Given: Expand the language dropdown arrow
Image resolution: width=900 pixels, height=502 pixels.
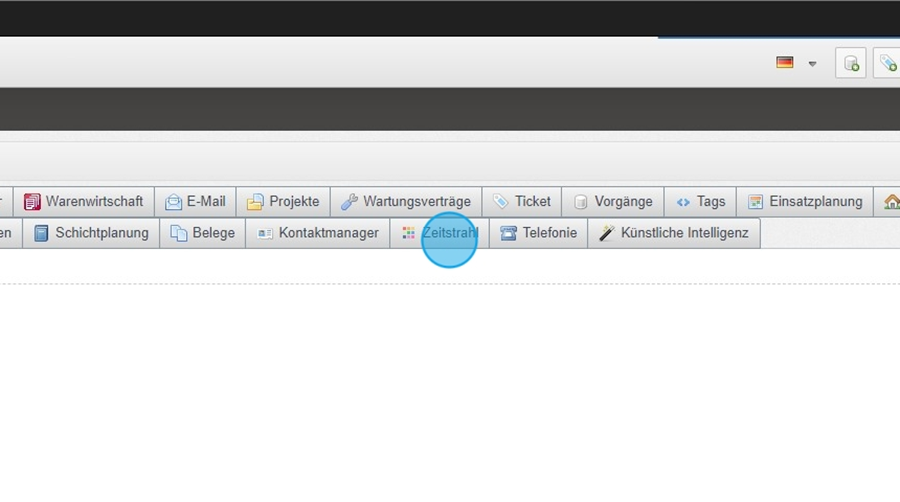Looking at the screenshot, I should pos(812,64).
